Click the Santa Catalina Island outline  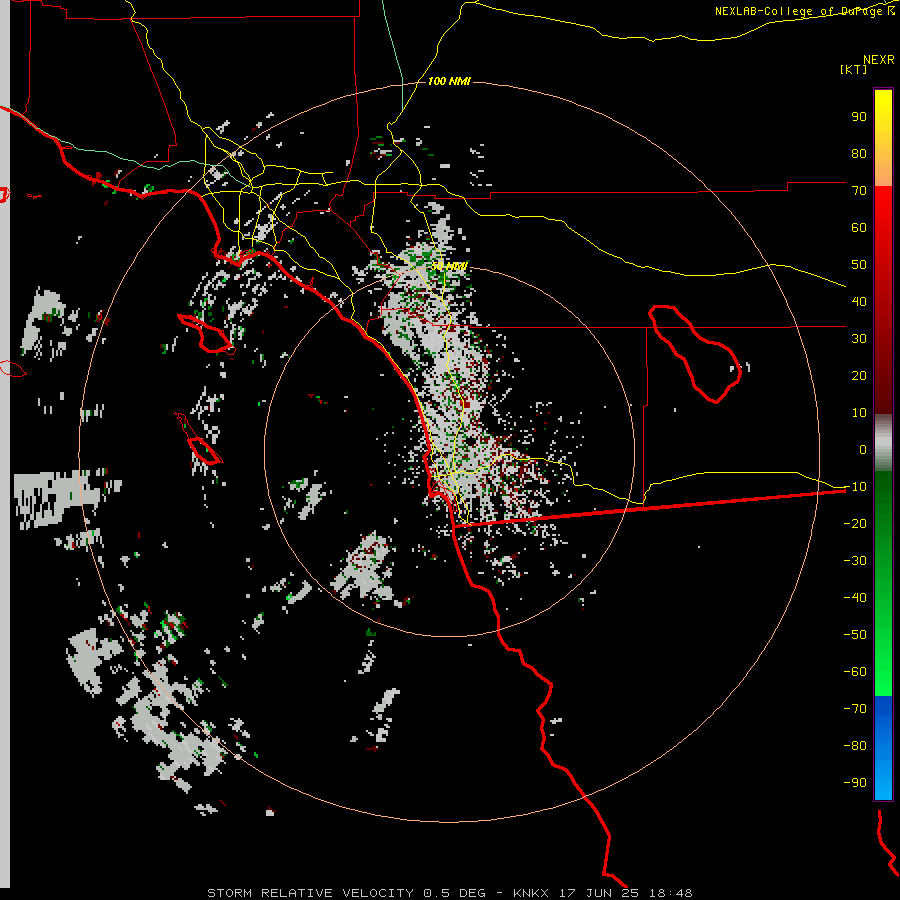click(205, 333)
